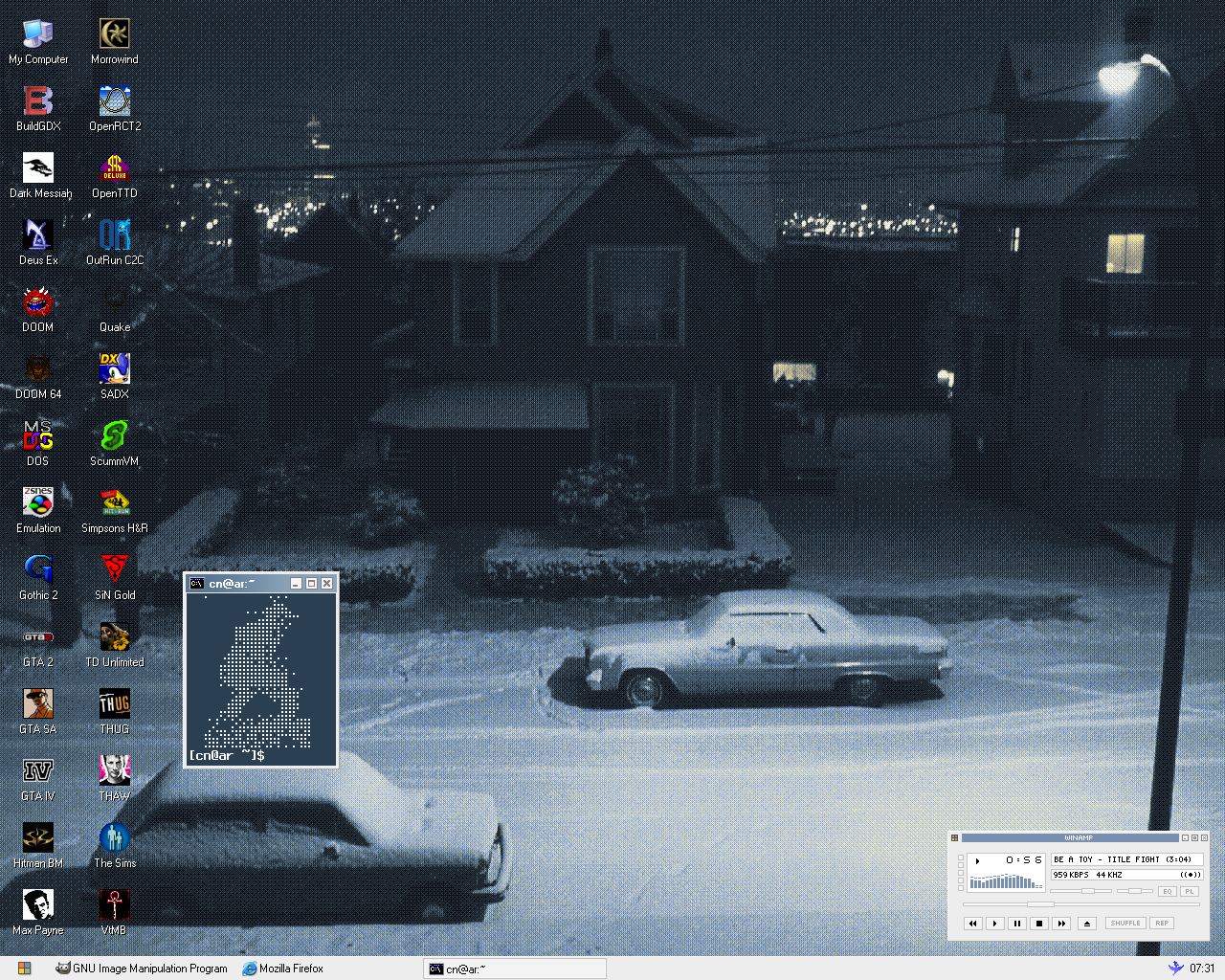Toggle Shuffle in Winamp
Viewport: 1225px width, 980px height.
click(x=1125, y=924)
